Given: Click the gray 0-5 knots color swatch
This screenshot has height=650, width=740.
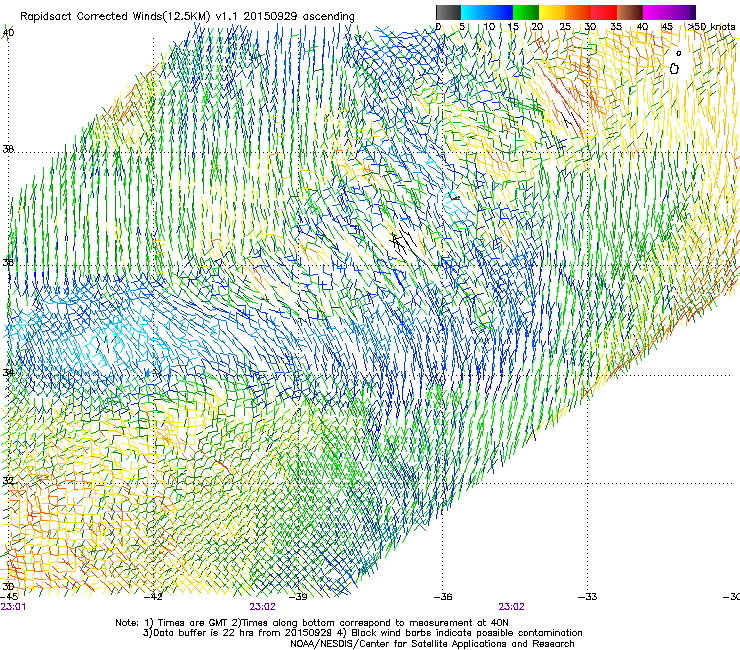Looking at the screenshot, I should pyautogui.click(x=448, y=12).
